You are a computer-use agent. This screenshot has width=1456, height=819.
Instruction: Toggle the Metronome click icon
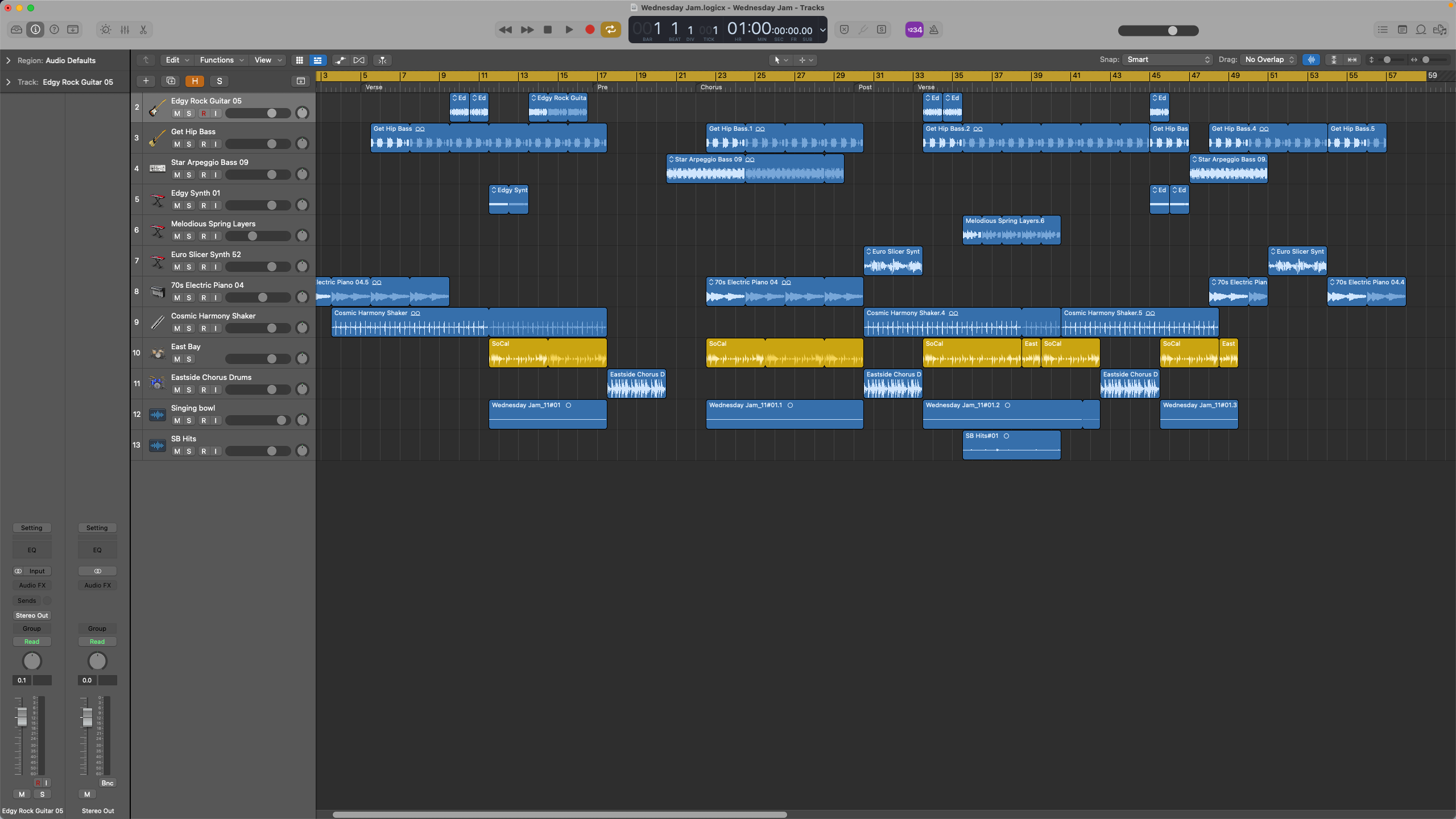click(x=934, y=30)
